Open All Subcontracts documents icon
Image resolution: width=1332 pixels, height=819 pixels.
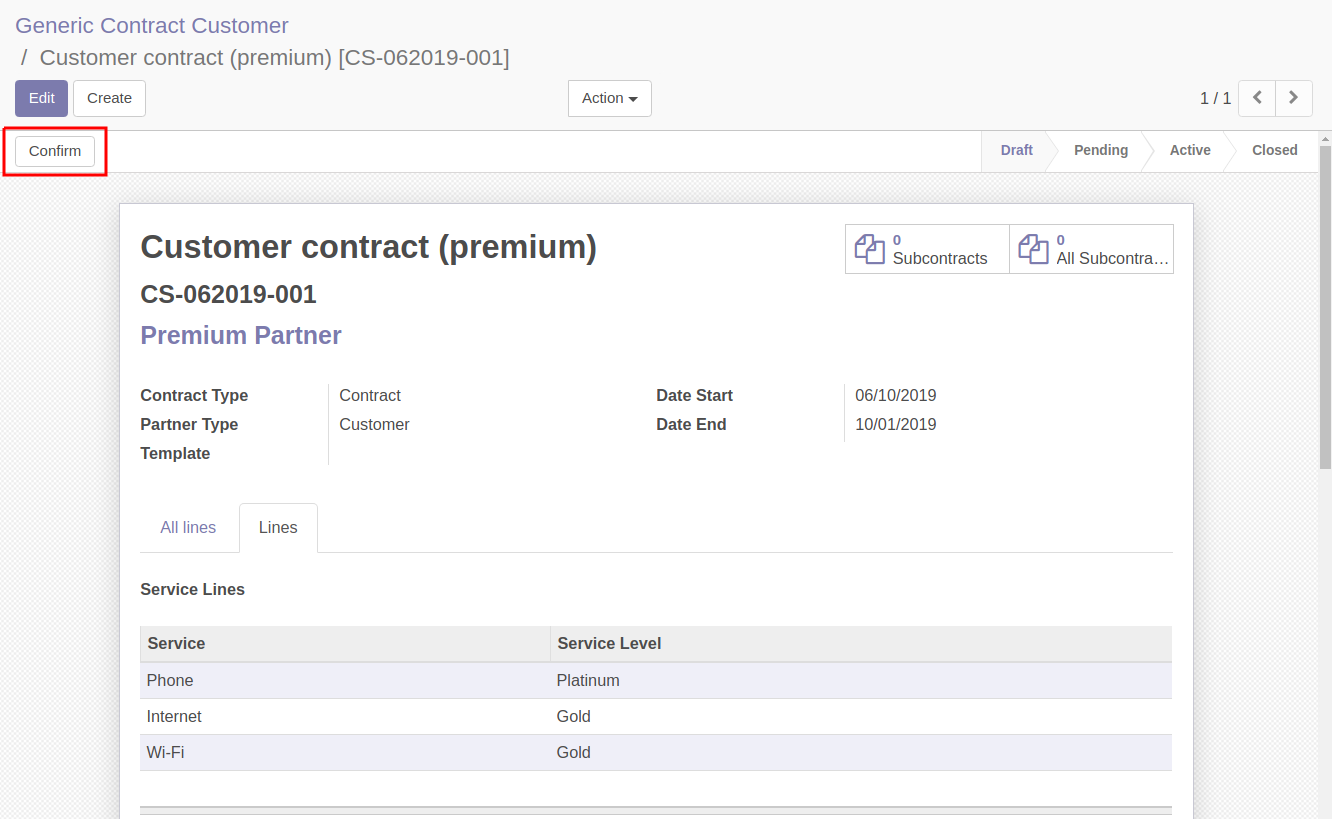click(1033, 249)
